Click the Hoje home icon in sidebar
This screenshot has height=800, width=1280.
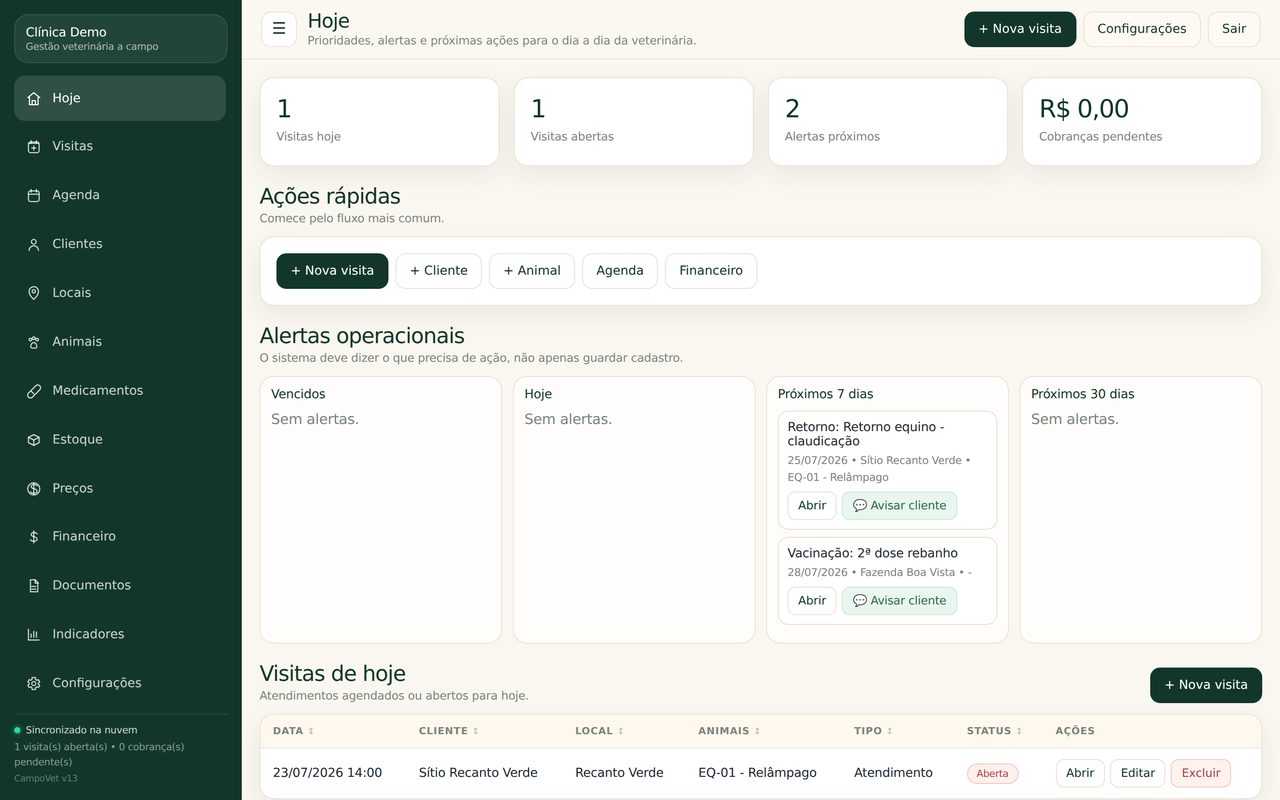click(34, 98)
